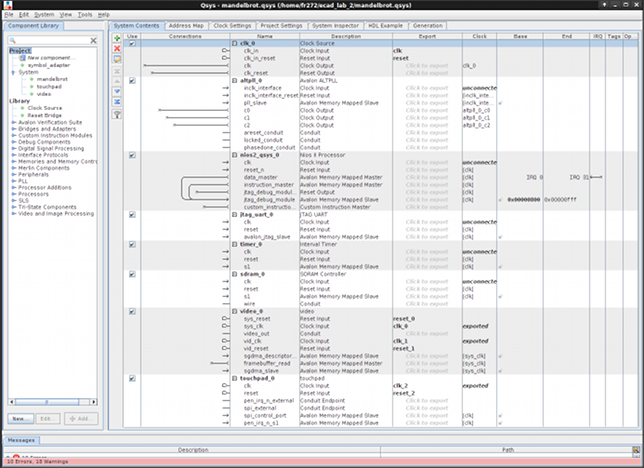Toggle the Use checkbox for video_0
The image size is (644, 468).
pos(132,311)
